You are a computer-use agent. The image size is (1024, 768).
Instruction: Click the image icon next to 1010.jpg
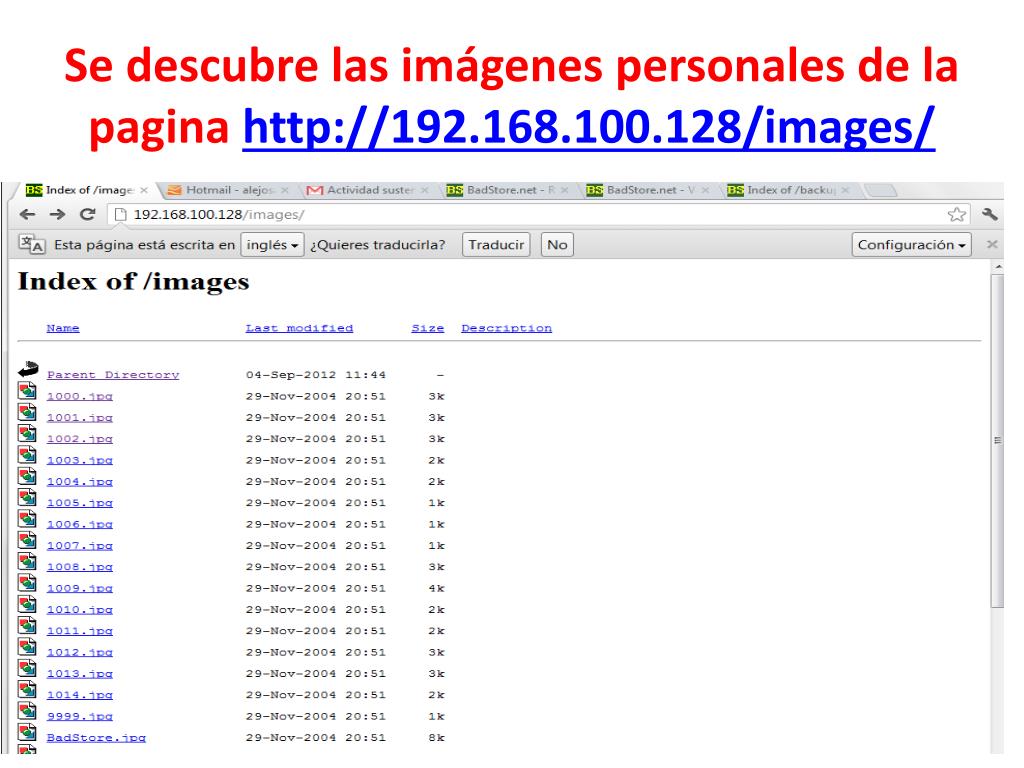27,605
